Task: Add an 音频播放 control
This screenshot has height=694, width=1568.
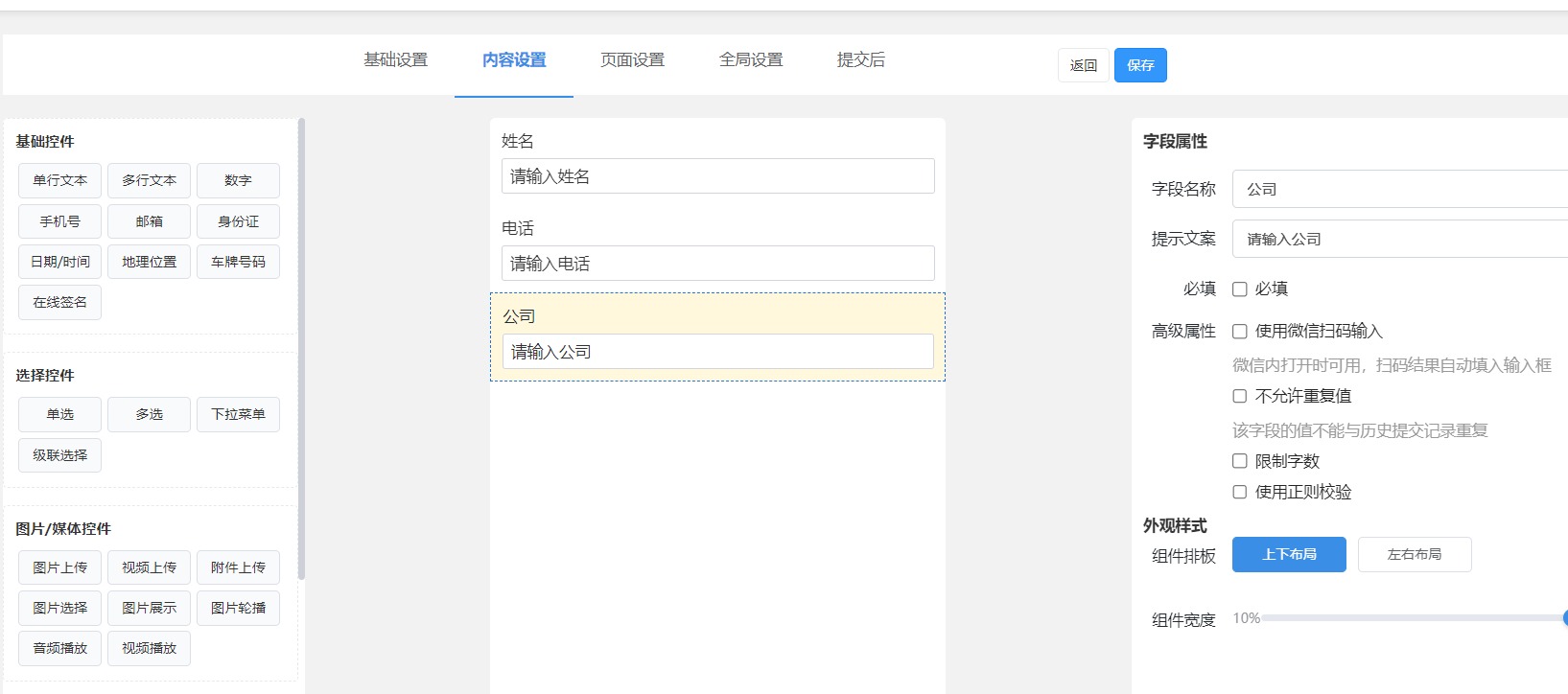Action: pos(59,648)
